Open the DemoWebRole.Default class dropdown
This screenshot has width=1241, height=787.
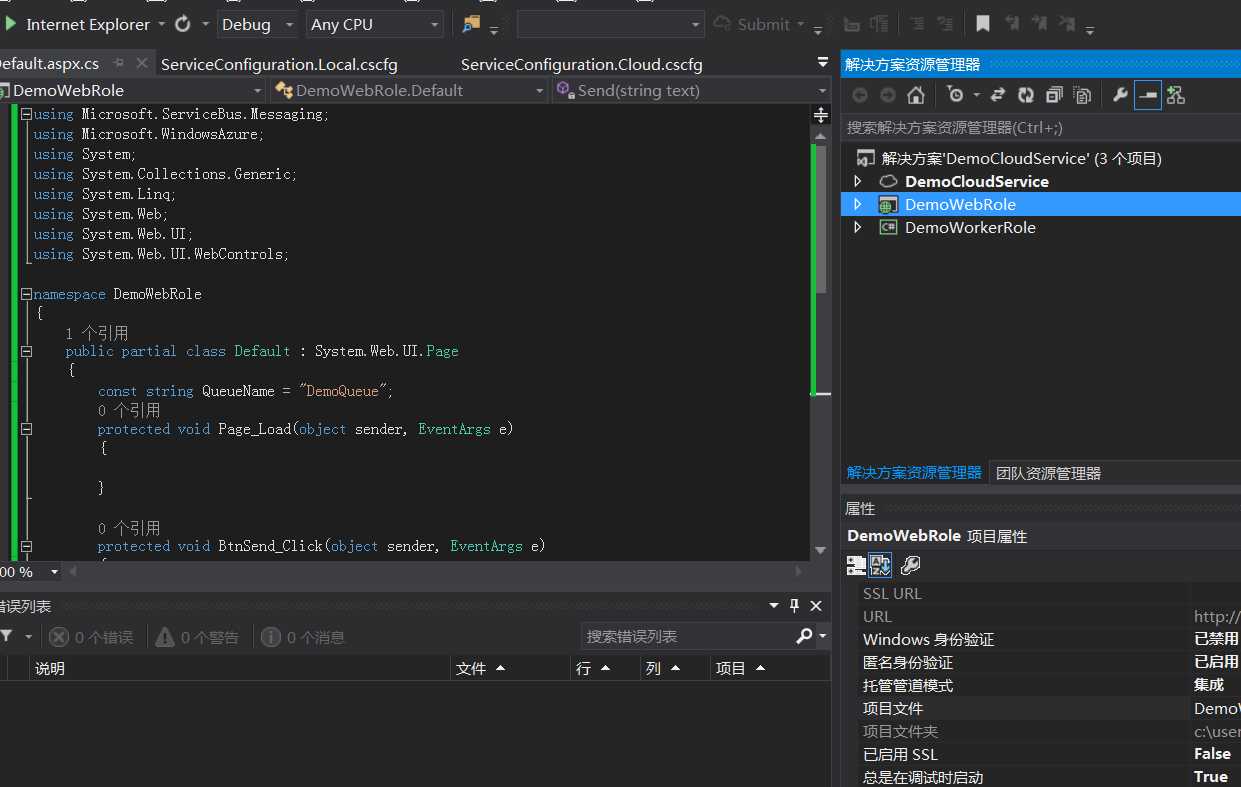click(x=540, y=91)
